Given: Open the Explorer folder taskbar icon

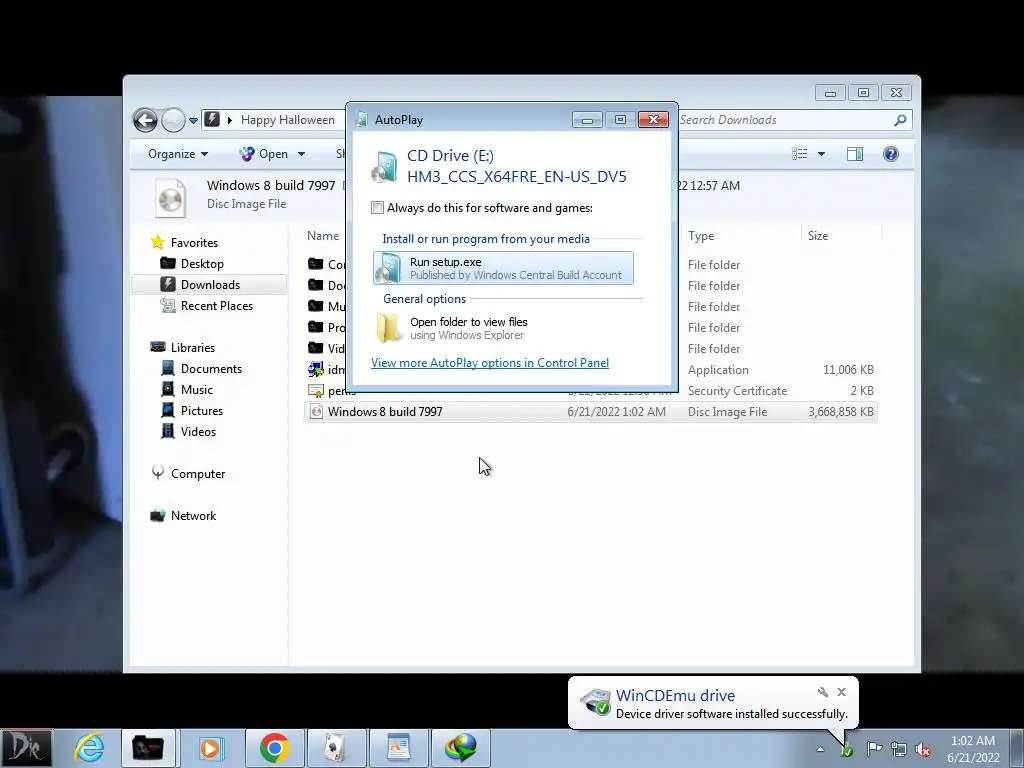Looking at the screenshot, I should click(148, 748).
